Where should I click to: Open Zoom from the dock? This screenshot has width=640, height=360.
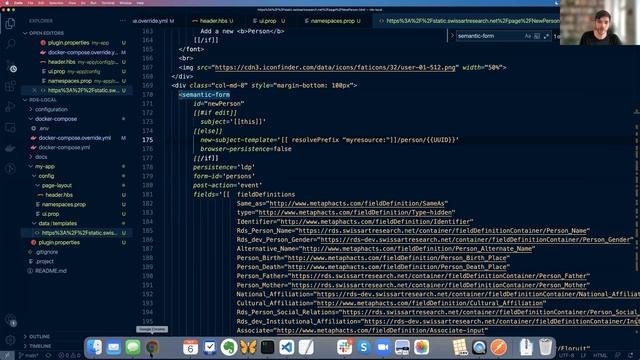[x=383, y=347]
